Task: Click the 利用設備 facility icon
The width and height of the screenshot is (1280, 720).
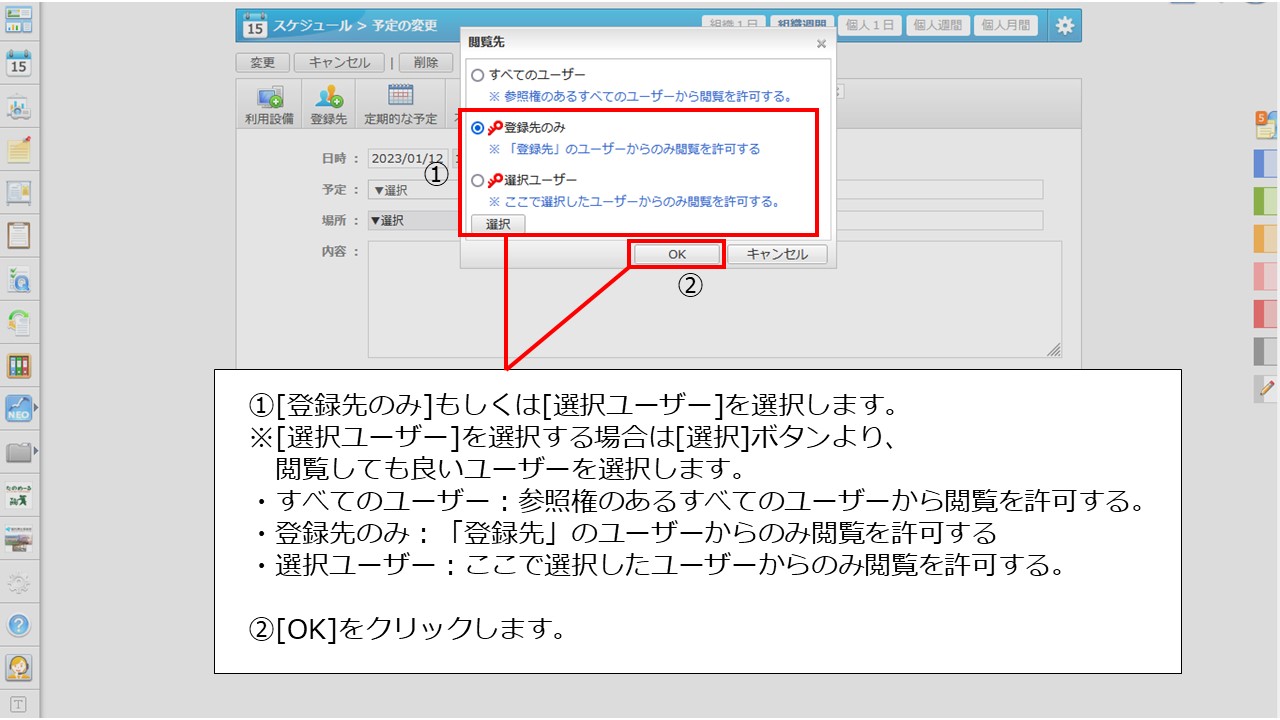Action: [270, 105]
